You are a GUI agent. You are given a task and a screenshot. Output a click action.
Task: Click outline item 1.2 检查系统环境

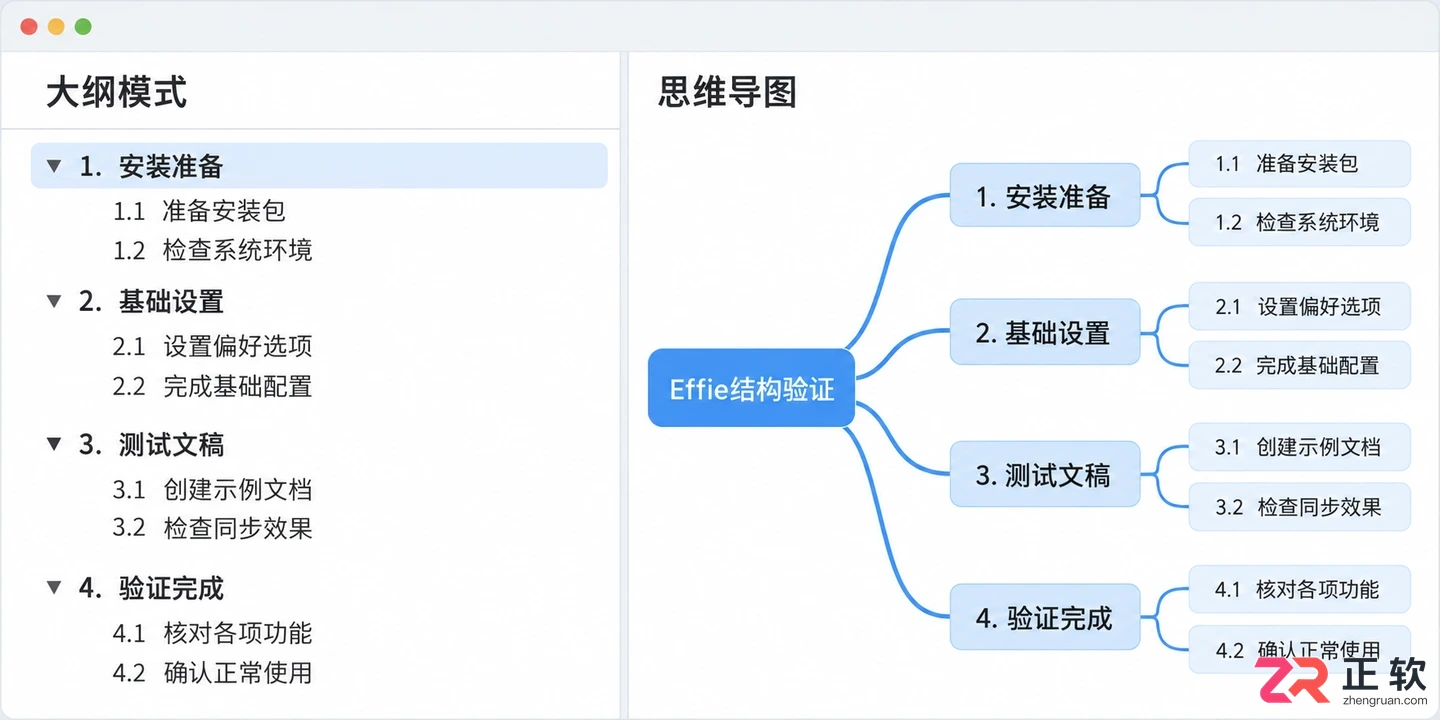[212, 250]
